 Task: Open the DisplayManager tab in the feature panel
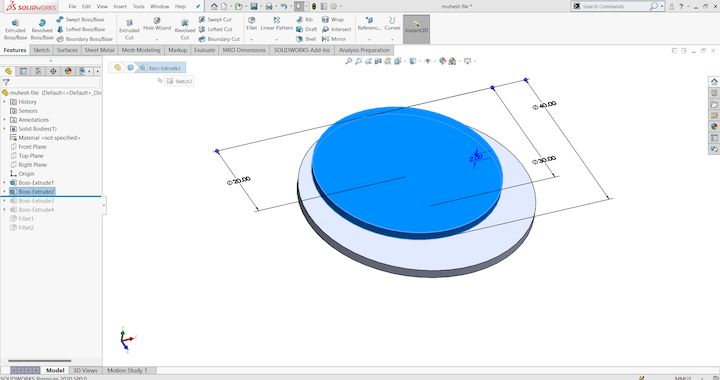[68, 71]
